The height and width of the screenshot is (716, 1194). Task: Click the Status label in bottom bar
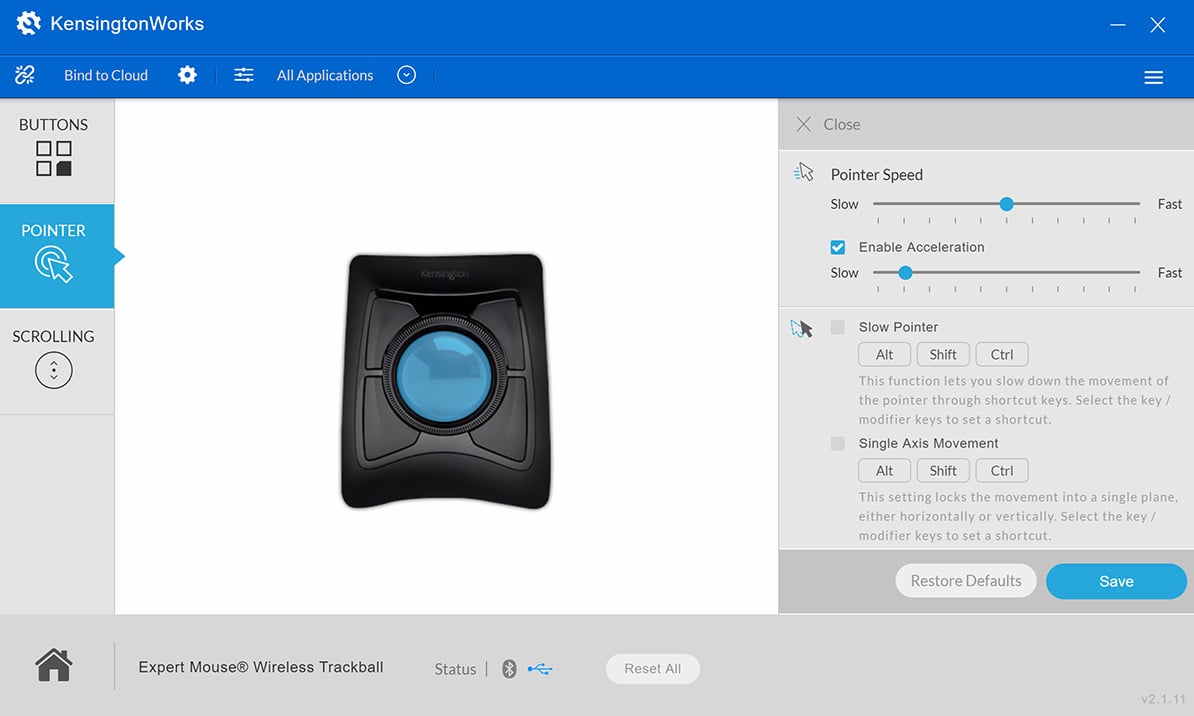(x=455, y=670)
